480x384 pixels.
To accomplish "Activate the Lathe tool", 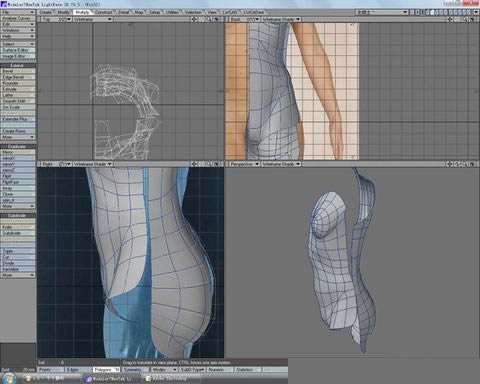I will click(18, 95).
